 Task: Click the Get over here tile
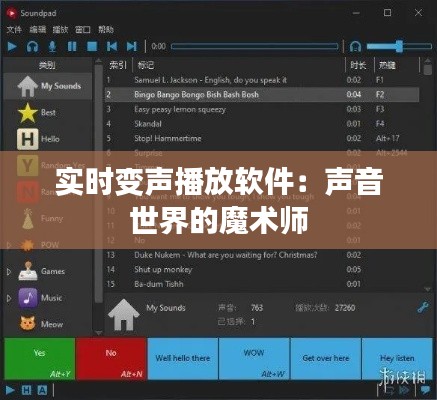coord(326,359)
